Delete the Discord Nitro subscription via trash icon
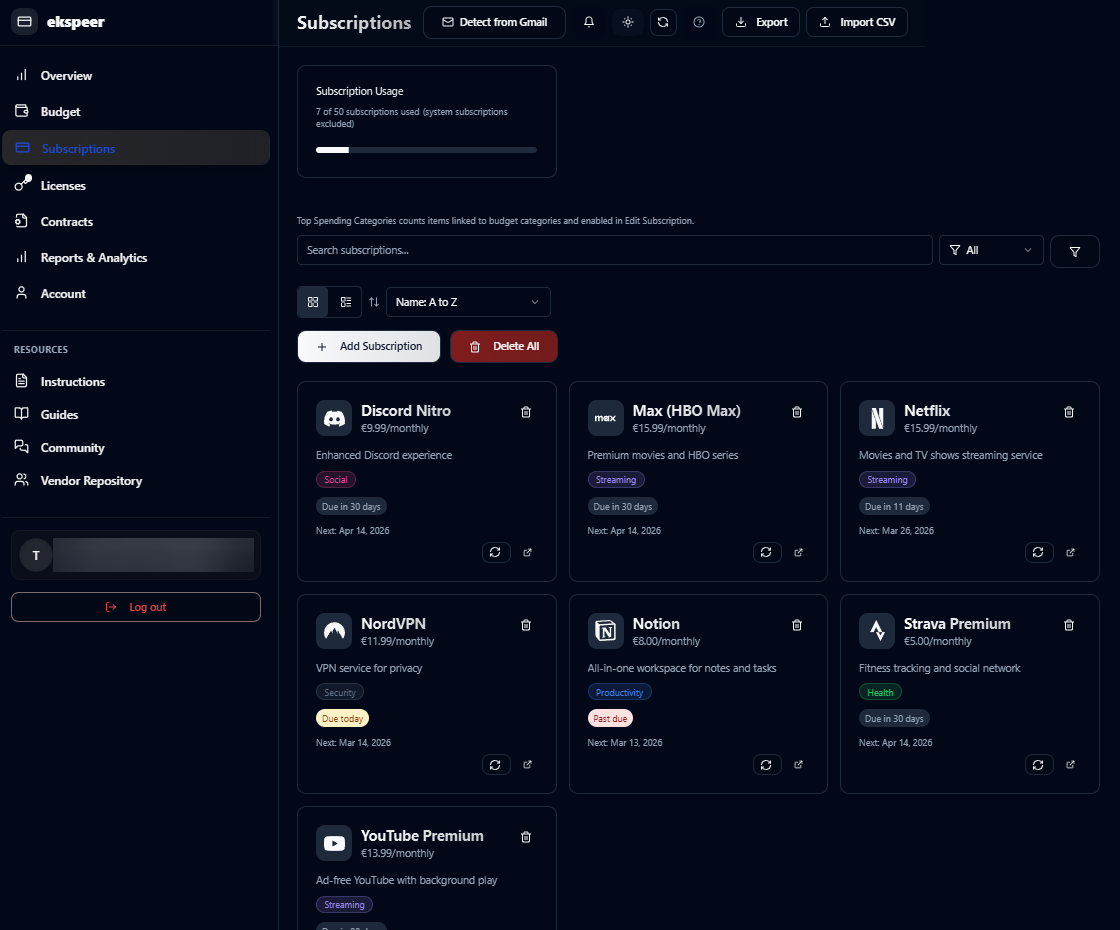The width and height of the screenshot is (1120, 930). tap(526, 412)
